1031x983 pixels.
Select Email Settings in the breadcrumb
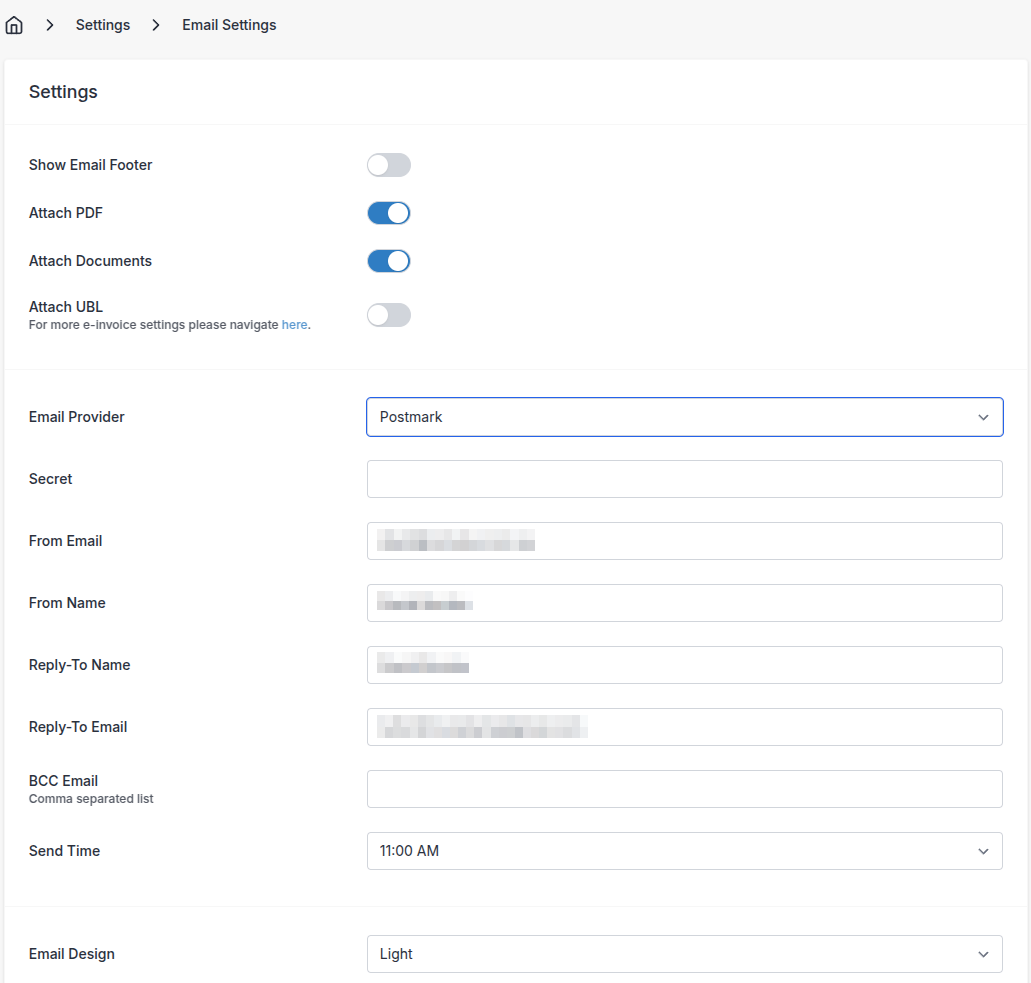click(x=228, y=24)
